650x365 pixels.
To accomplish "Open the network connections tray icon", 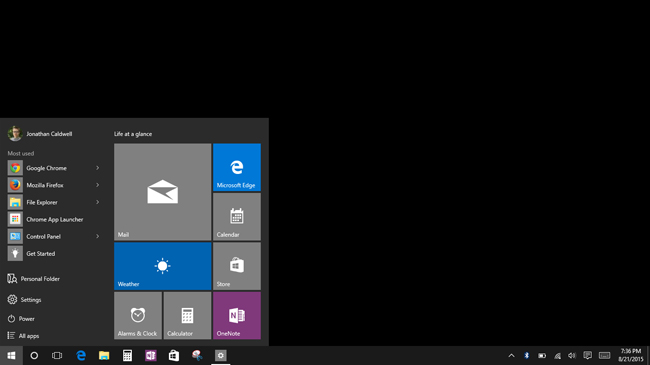I will coord(557,355).
